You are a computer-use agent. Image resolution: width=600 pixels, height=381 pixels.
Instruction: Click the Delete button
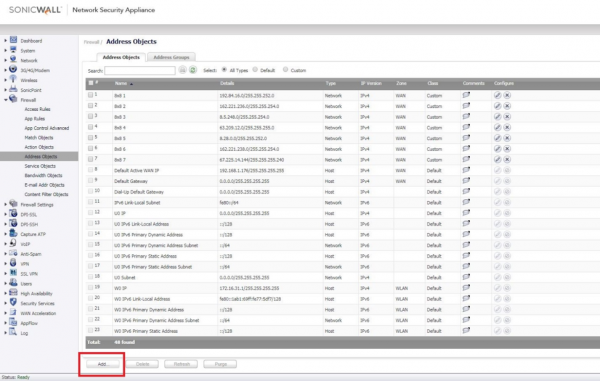(x=142, y=364)
